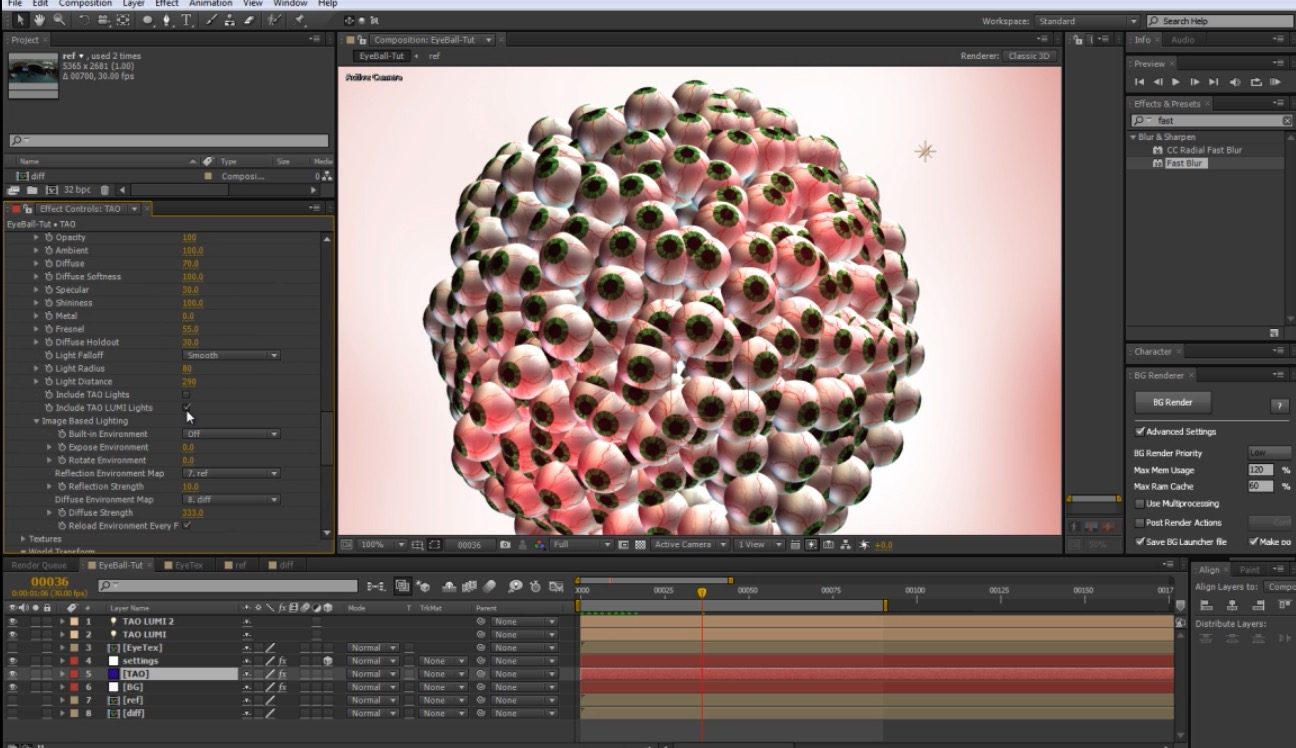Click the Light Distance value 290
Screen dimensions: 1296x748
[189, 381]
